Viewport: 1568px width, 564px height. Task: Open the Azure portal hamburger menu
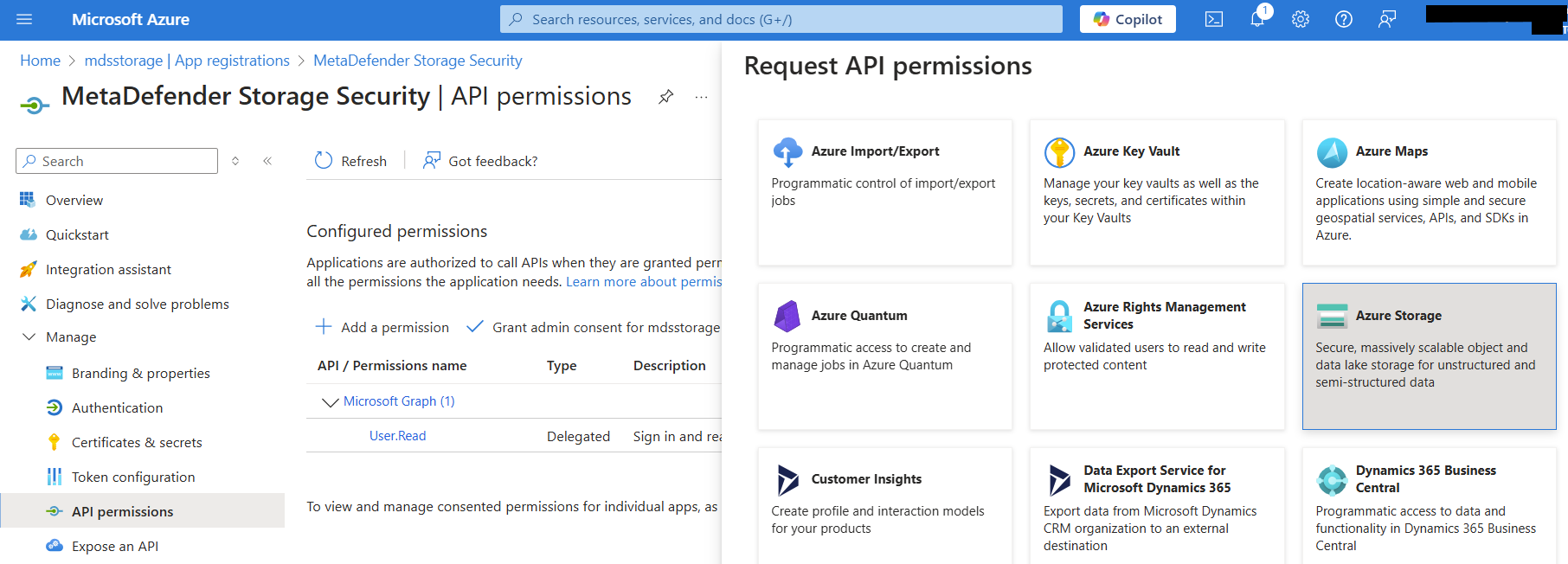coord(24,19)
